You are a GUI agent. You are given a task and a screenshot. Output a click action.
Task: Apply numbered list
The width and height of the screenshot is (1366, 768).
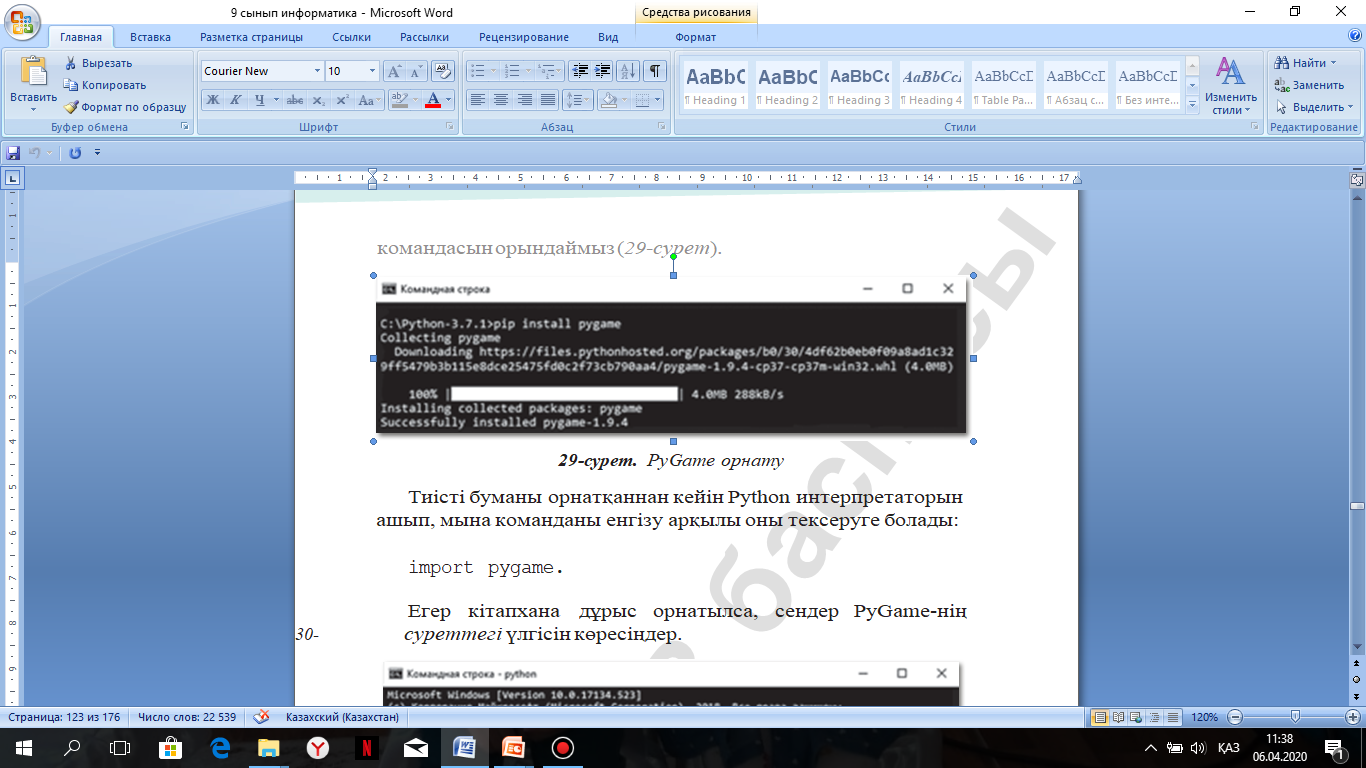[512, 71]
